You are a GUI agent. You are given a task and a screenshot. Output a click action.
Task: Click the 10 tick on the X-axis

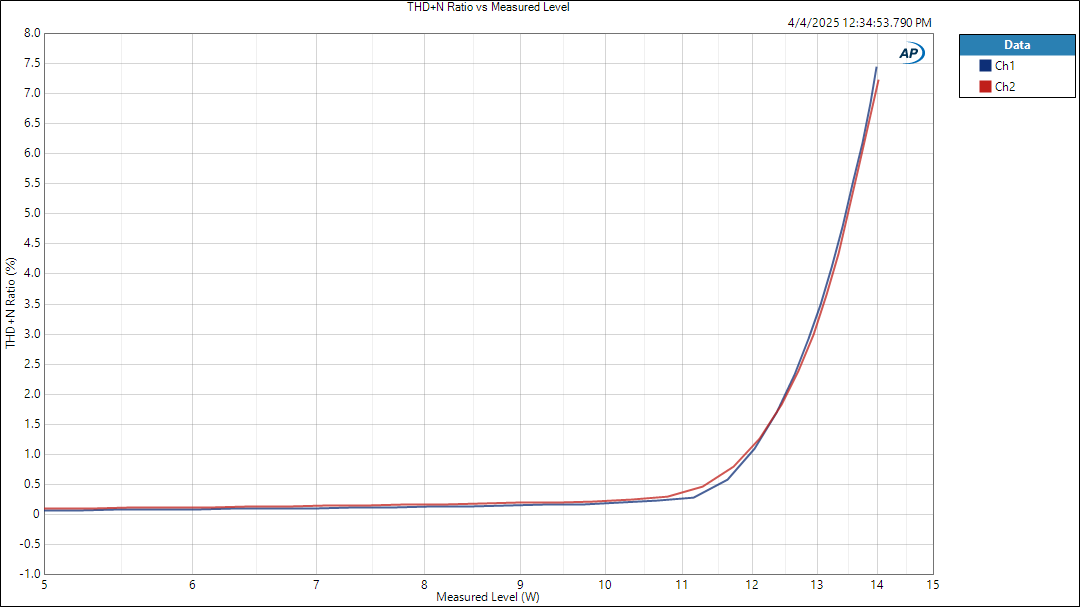click(605, 585)
